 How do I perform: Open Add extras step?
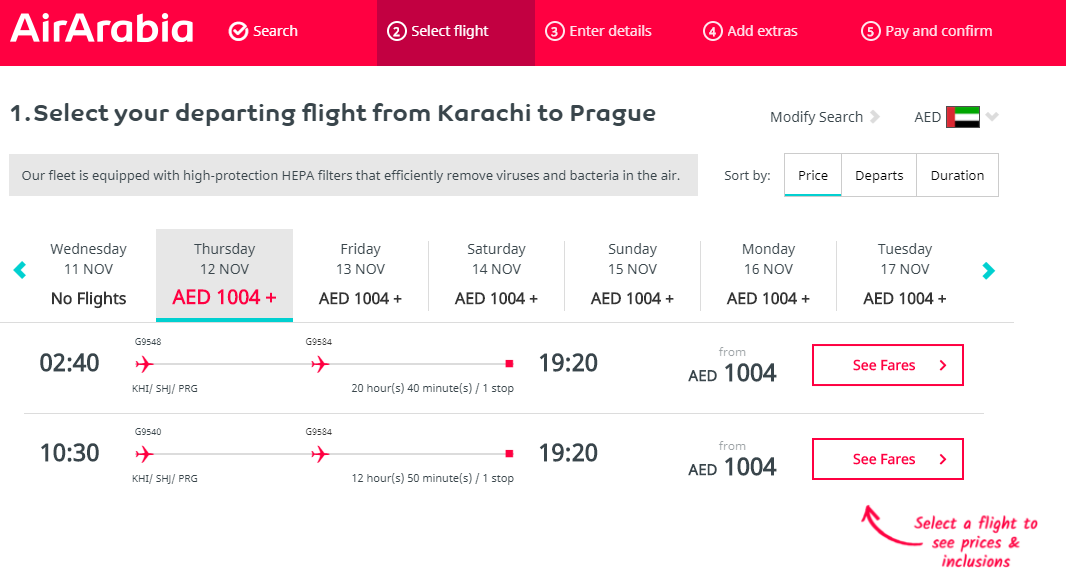point(750,31)
